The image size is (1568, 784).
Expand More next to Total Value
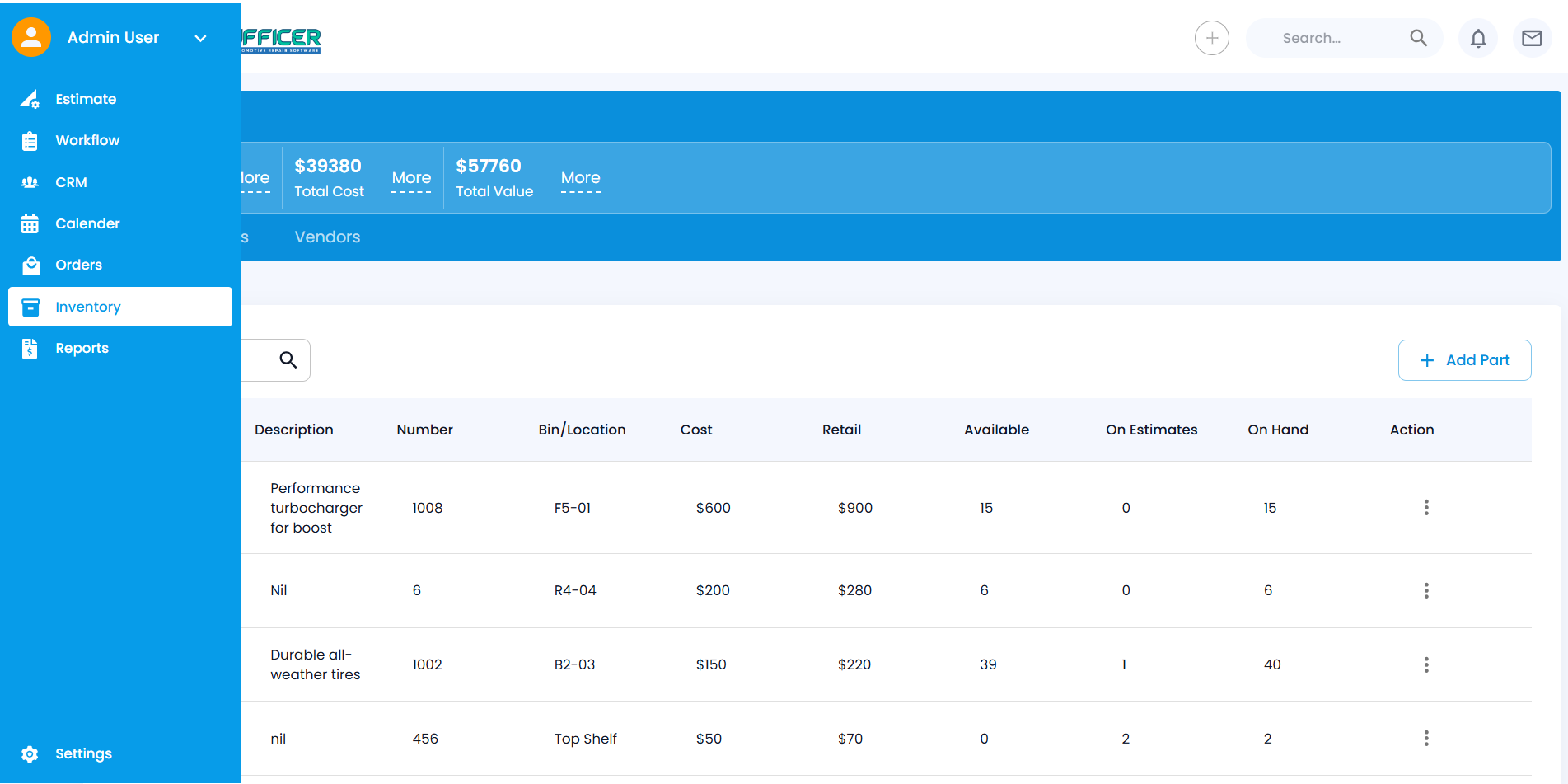point(580,178)
